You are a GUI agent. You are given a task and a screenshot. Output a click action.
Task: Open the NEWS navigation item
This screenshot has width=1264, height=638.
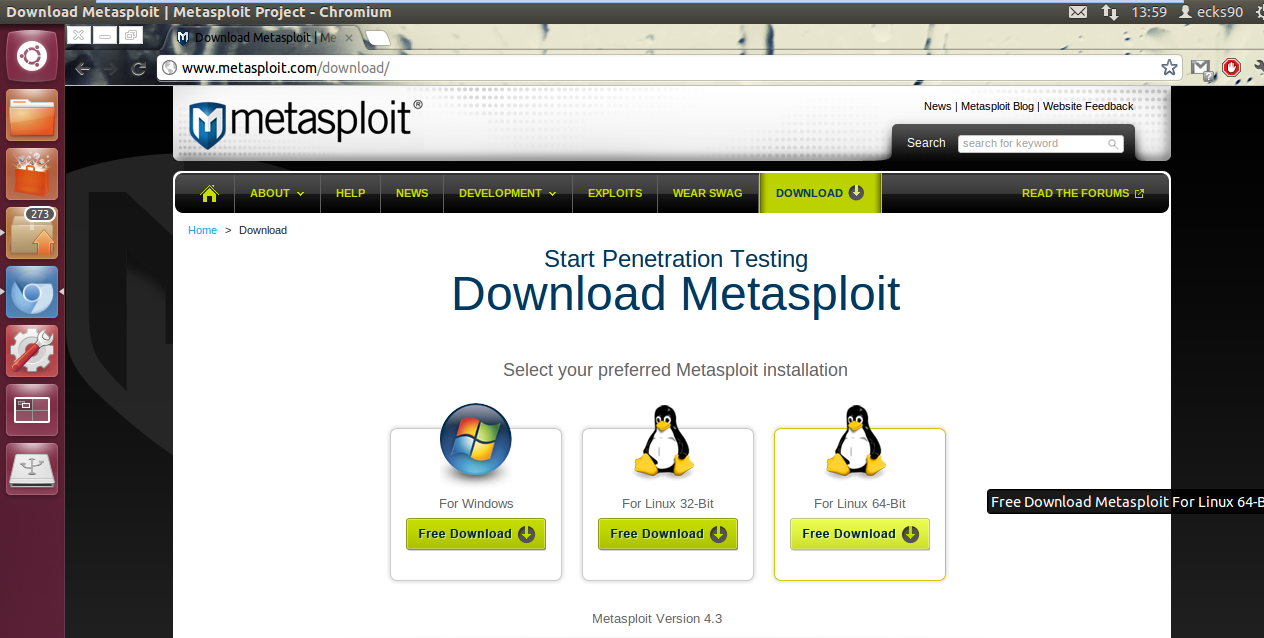click(412, 193)
